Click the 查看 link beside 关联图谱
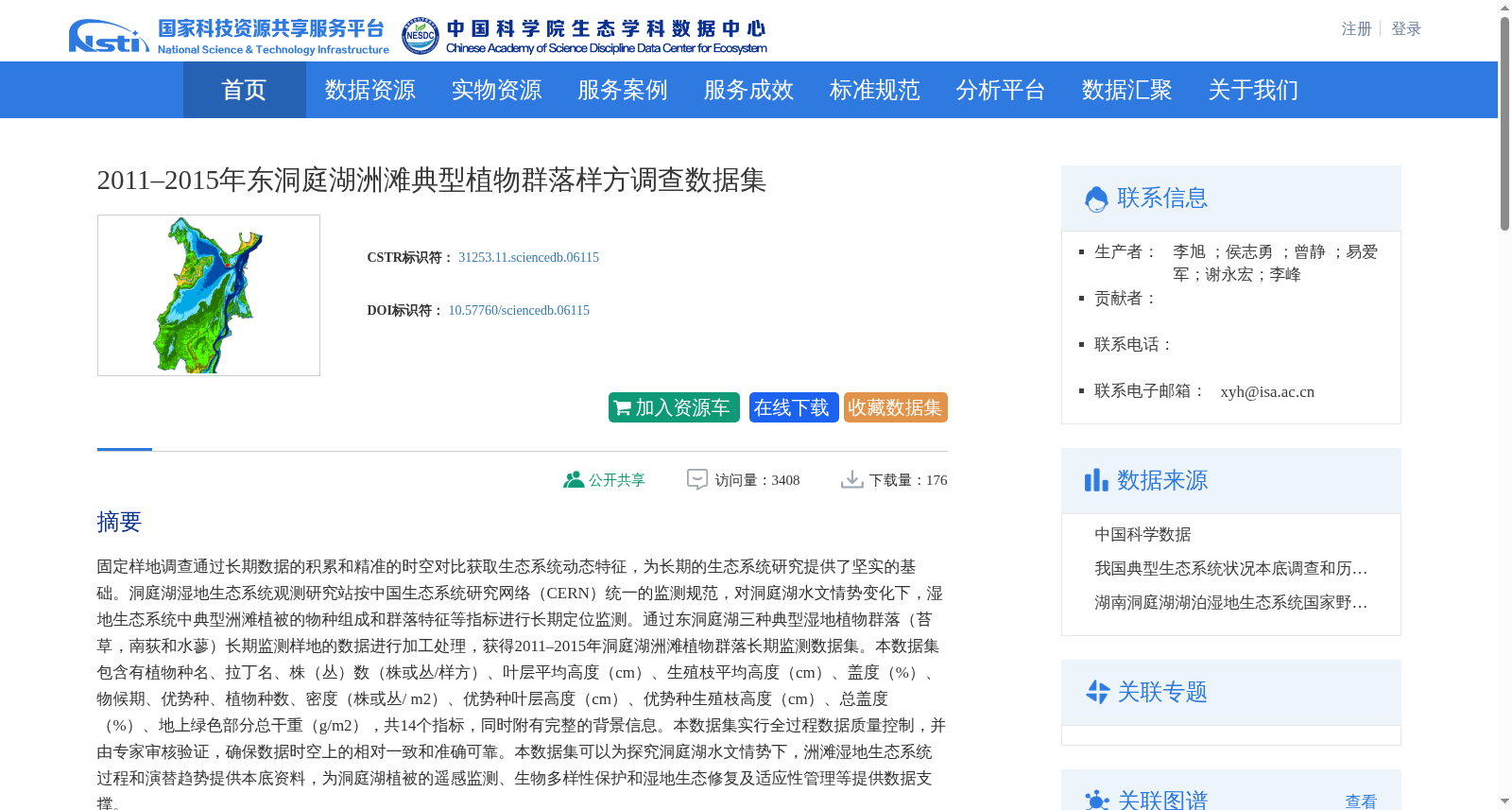This screenshot has height=810, width=1512. [x=1361, y=801]
